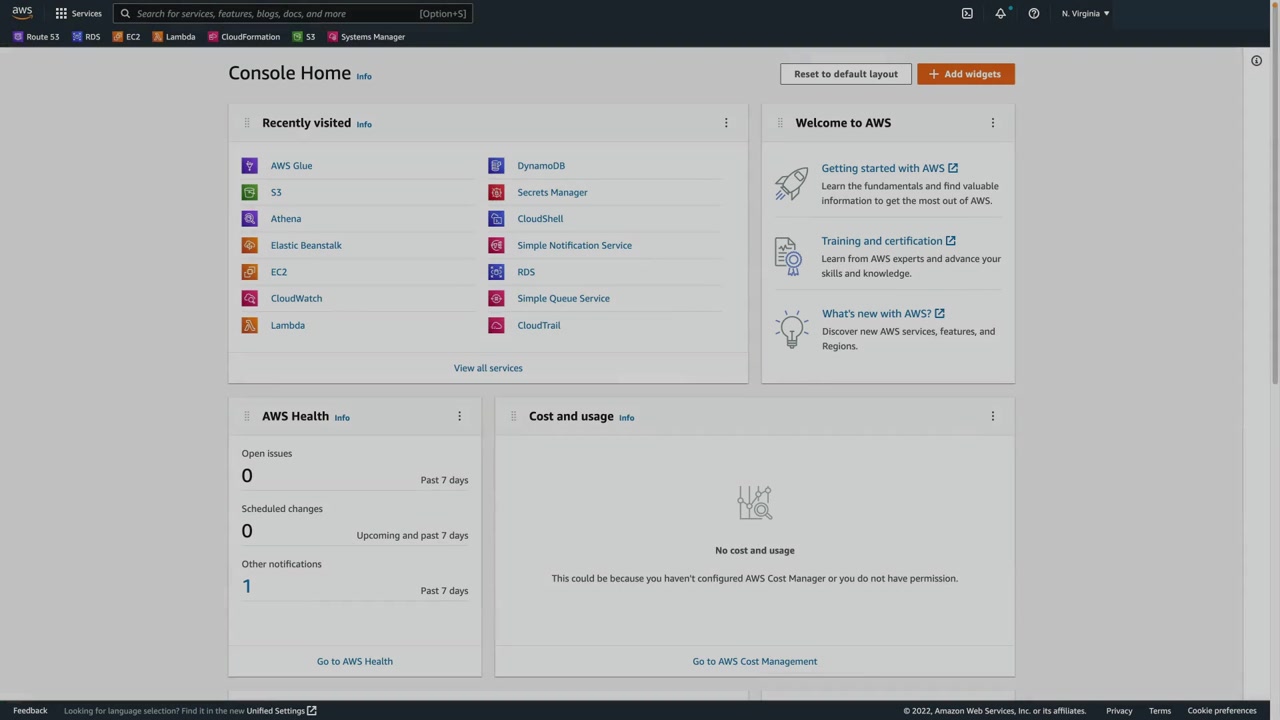Open the page info panel icon
The image size is (1280, 720).
coord(1256,61)
